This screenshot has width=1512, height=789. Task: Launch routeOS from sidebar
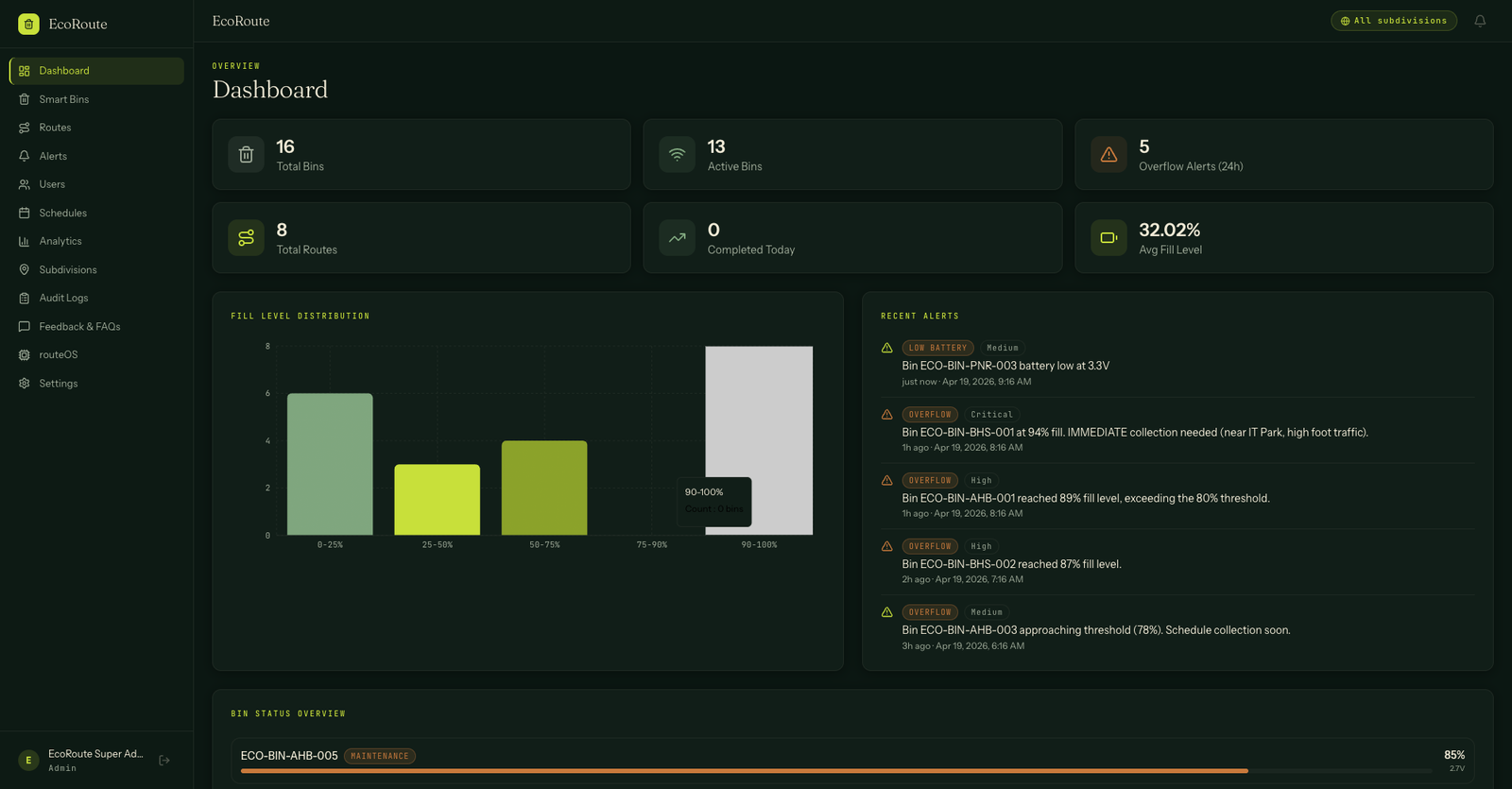coord(96,354)
